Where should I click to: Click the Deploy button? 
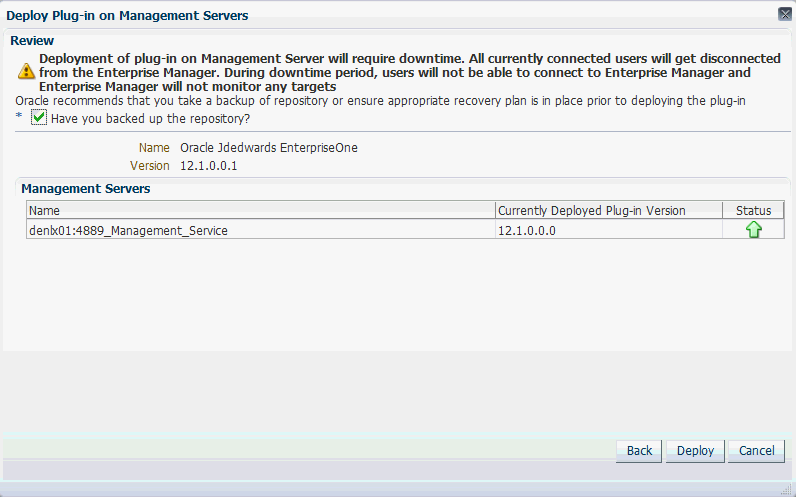695,451
